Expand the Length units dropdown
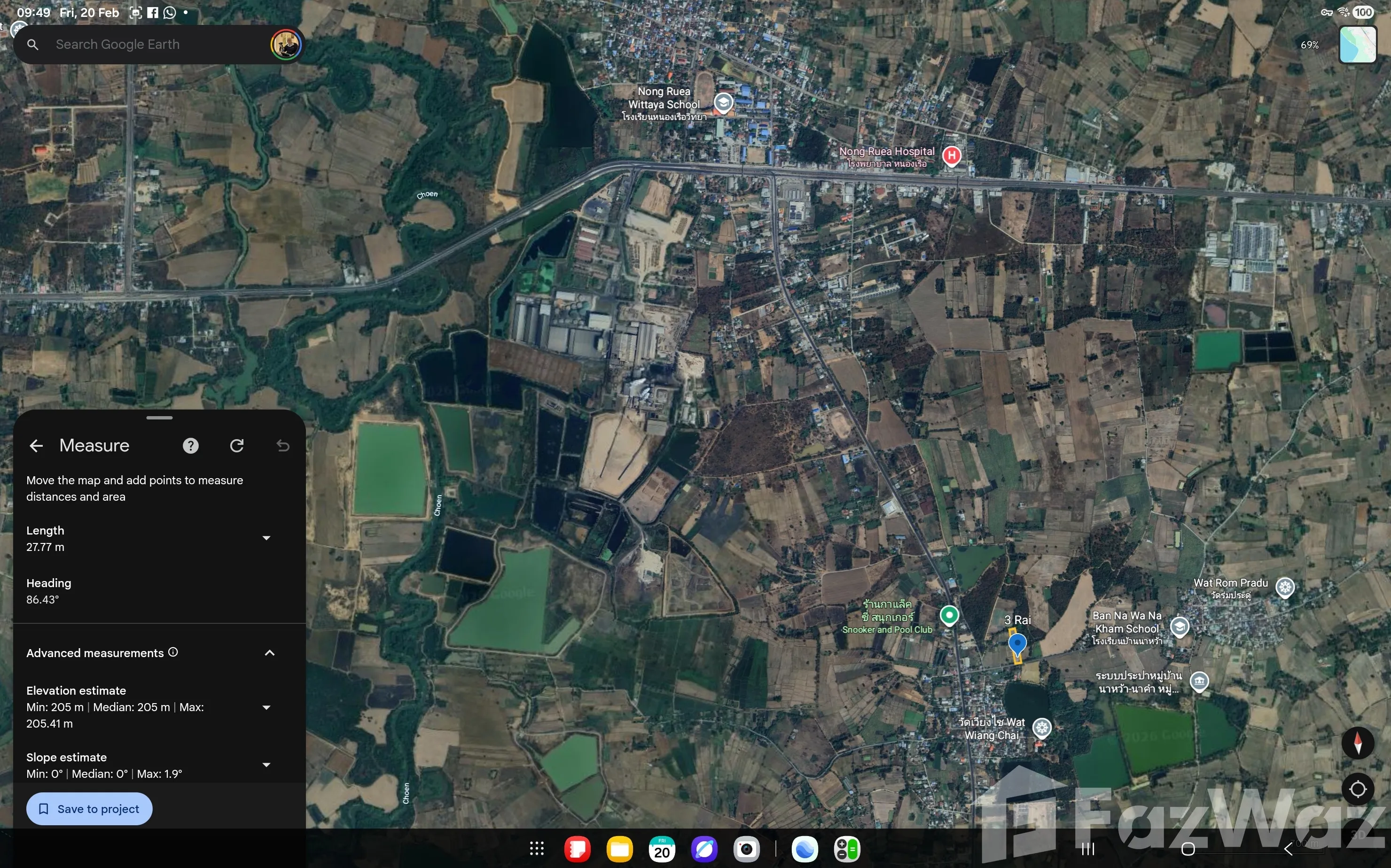Screen dimensions: 1391x868 point(266,538)
